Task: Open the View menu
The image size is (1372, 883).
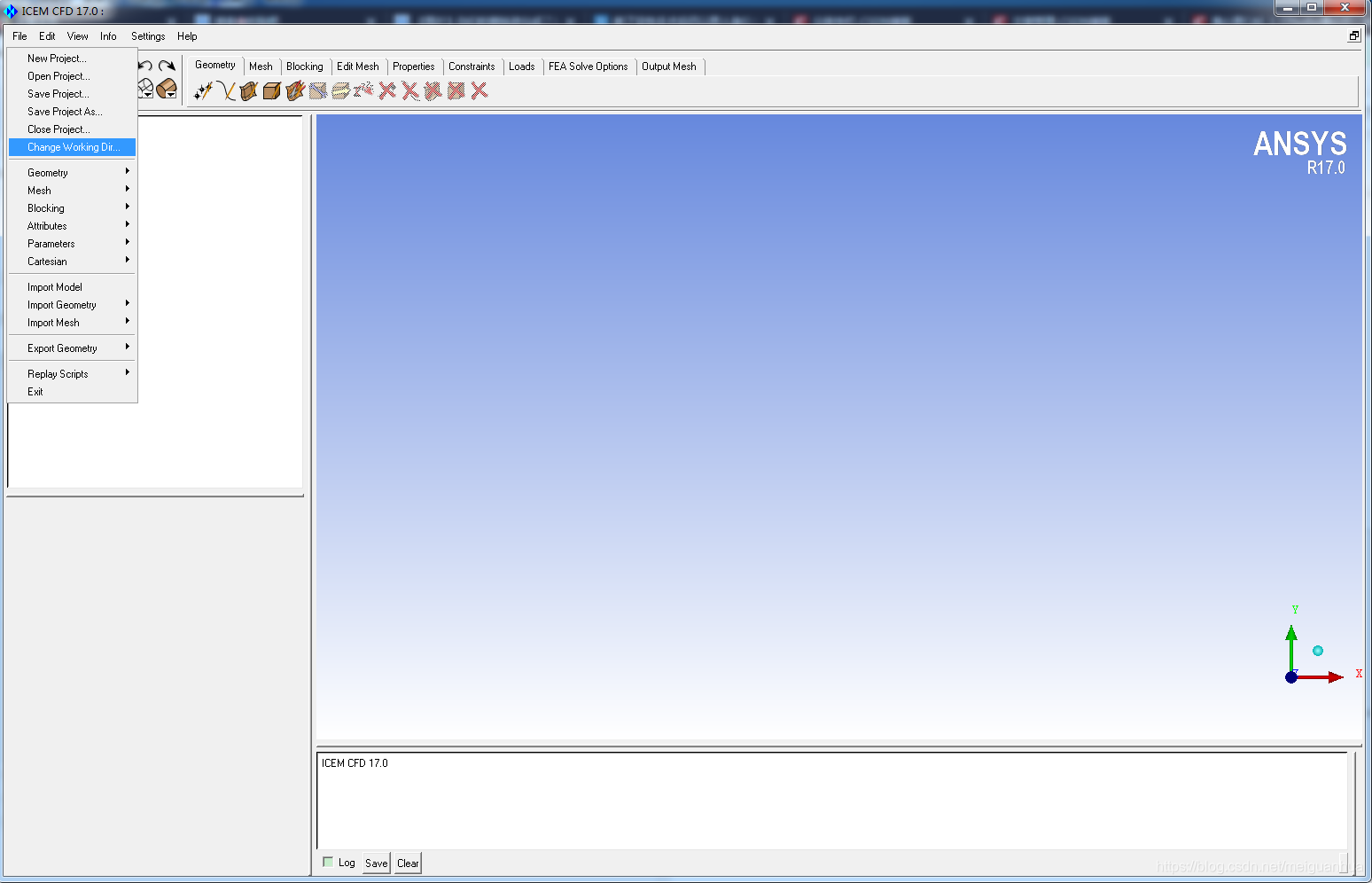Action: tap(78, 36)
